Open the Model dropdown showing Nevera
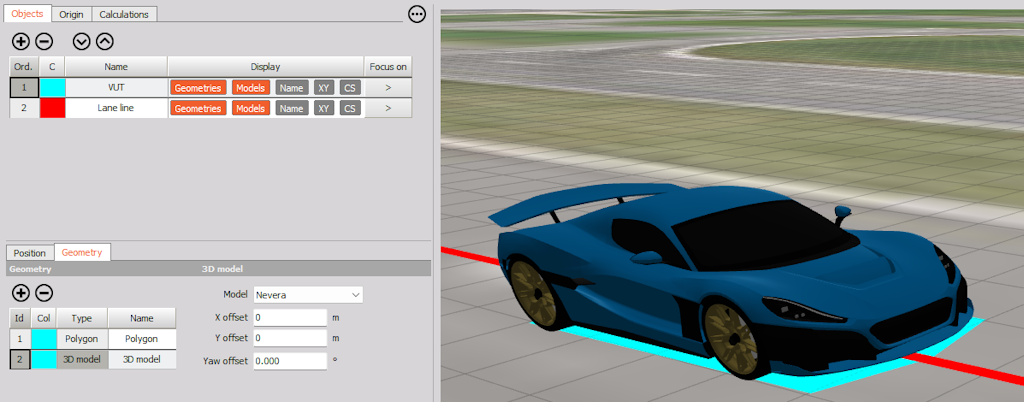Image resolution: width=1024 pixels, height=402 pixels. click(308, 295)
